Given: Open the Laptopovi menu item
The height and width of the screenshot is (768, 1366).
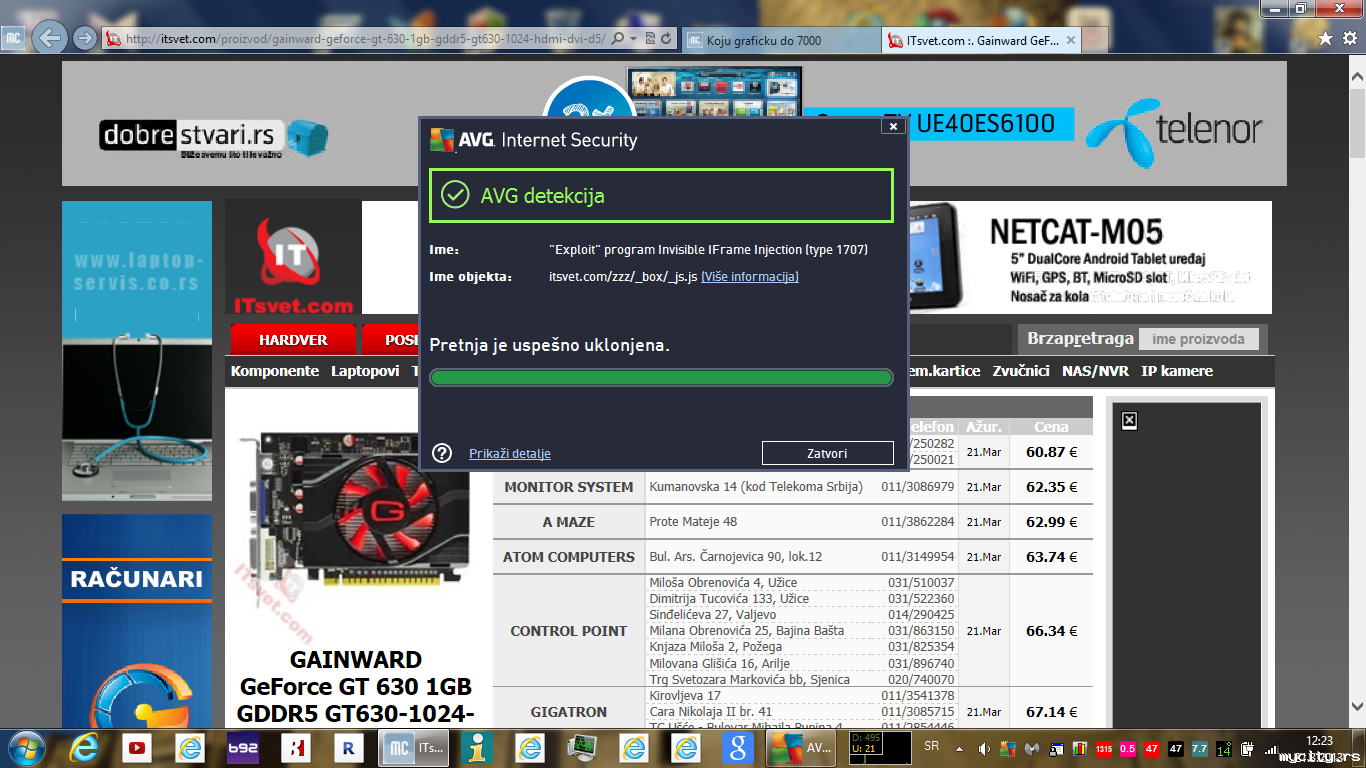Looking at the screenshot, I should click(365, 371).
